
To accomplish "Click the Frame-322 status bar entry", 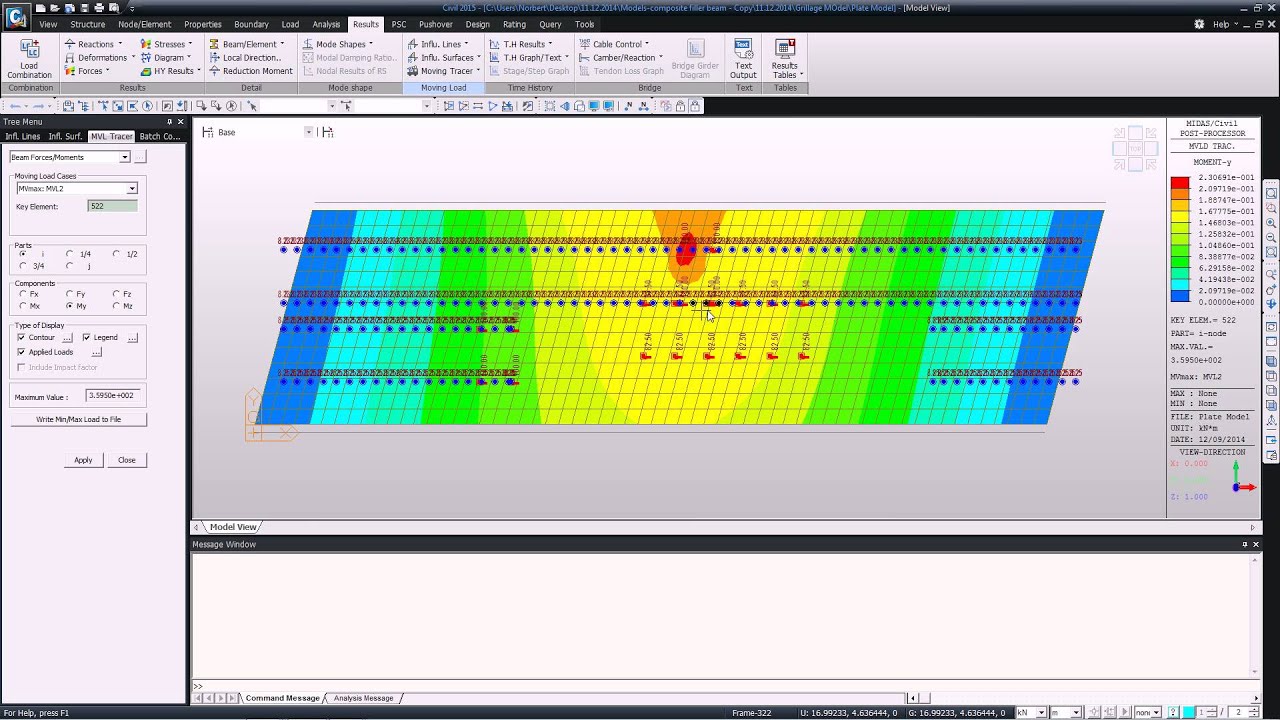I will (752, 712).
